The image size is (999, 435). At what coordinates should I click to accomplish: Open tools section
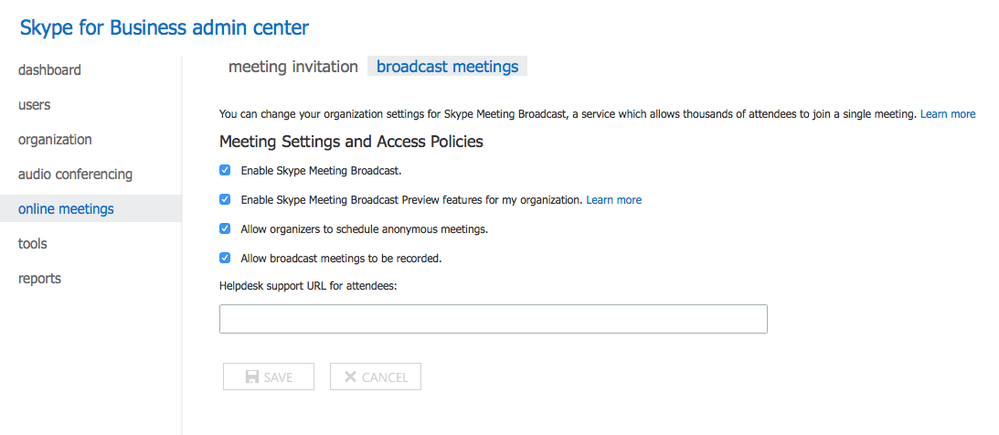point(32,243)
